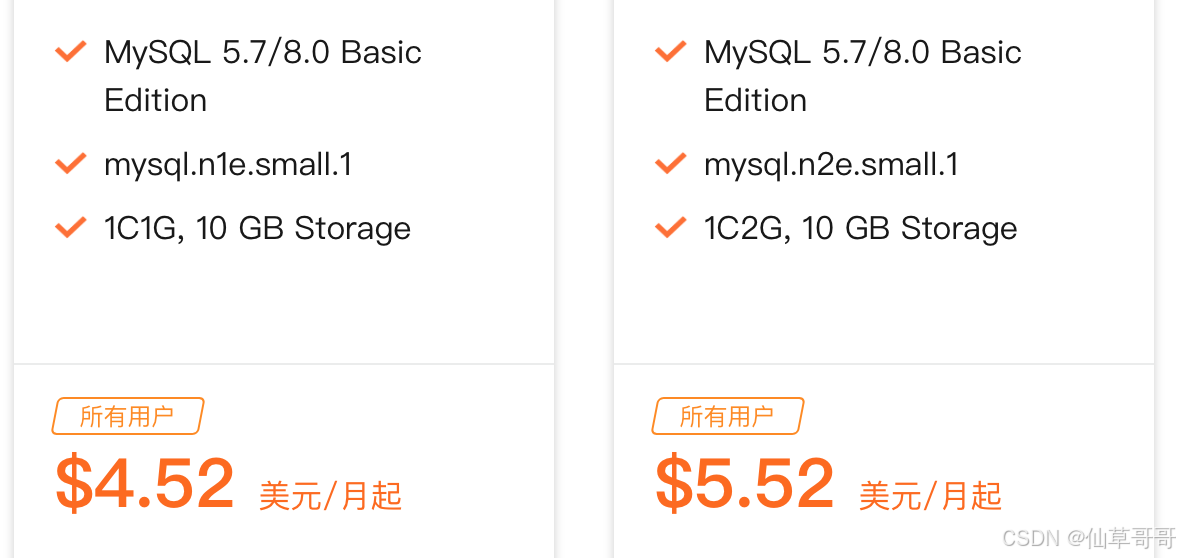Select MySQL 5.7/8.0 Basic Edition text in left card
1180x558 pixels.
pos(262,76)
